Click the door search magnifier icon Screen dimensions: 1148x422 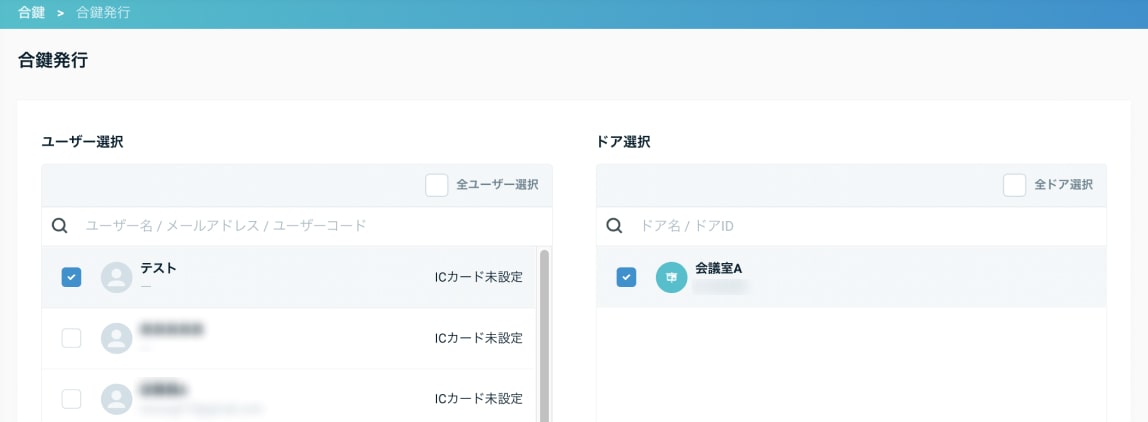click(x=614, y=226)
